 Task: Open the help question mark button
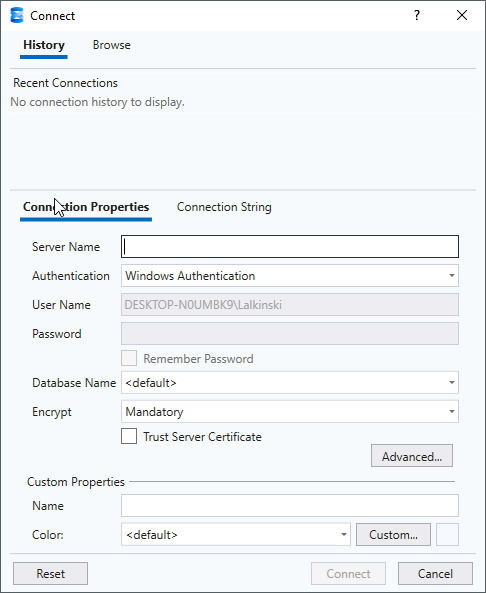(417, 16)
